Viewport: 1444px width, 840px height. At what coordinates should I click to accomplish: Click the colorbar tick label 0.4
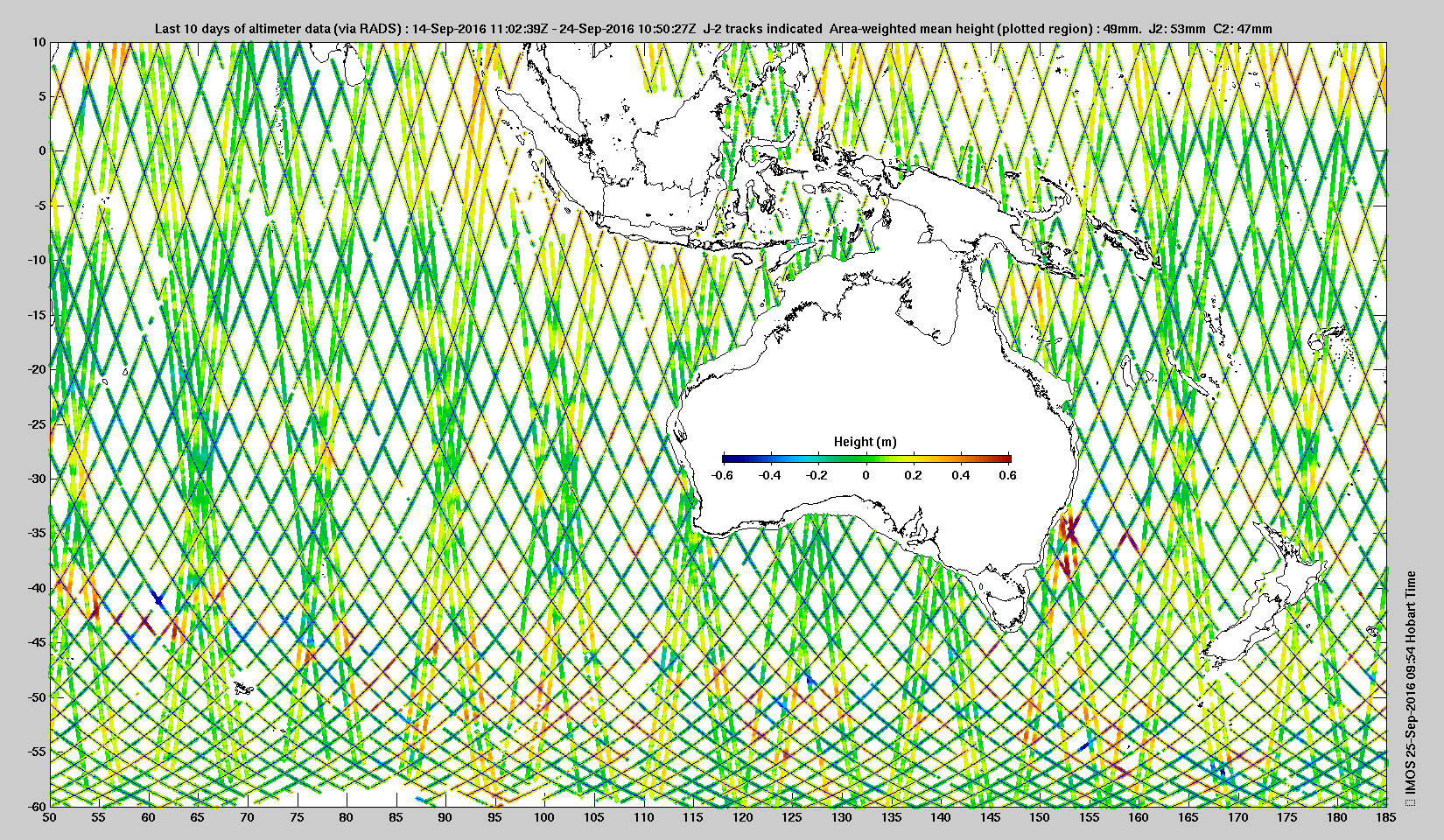pos(960,475)
